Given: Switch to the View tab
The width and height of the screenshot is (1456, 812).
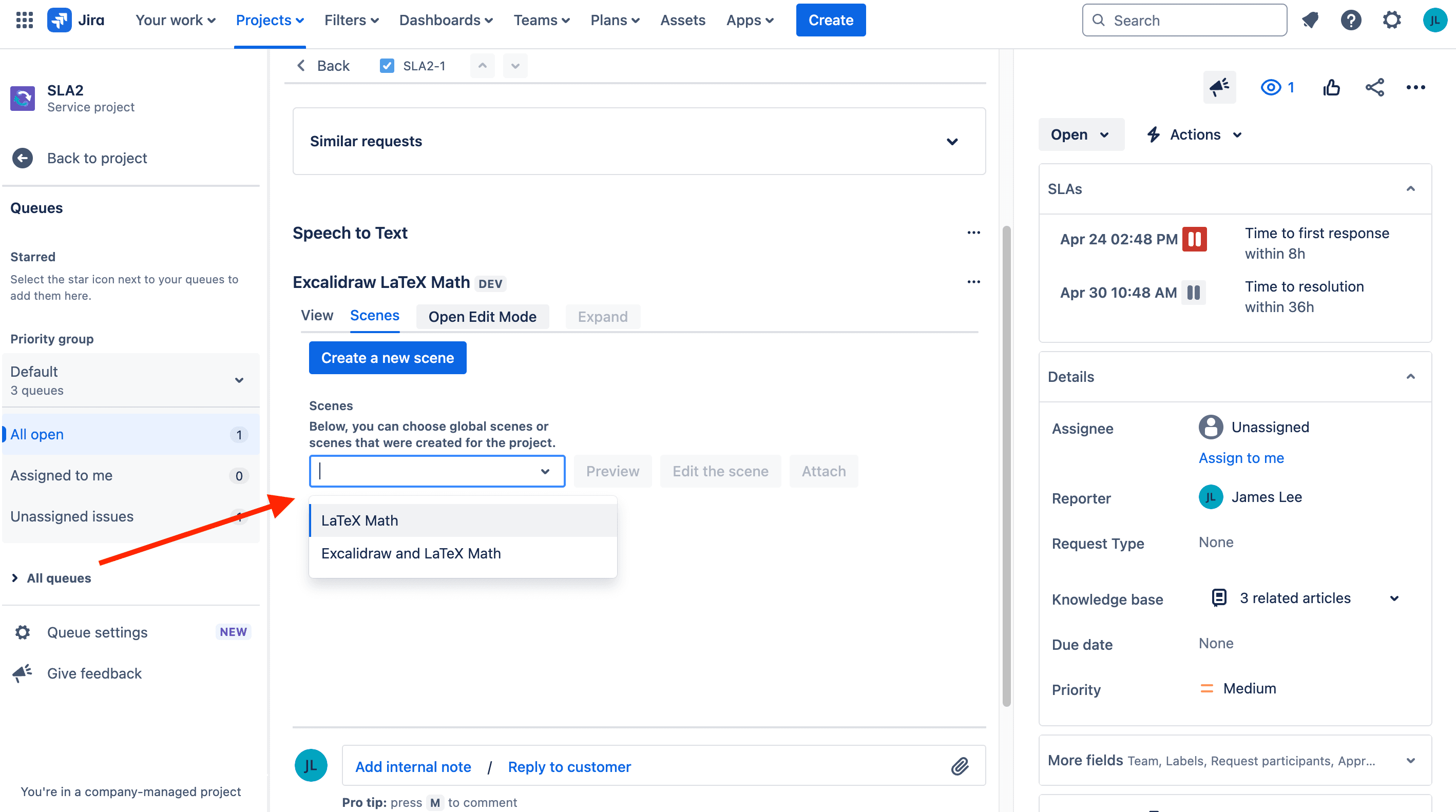Looking at the screenshot, I should (x=317, y=315).
